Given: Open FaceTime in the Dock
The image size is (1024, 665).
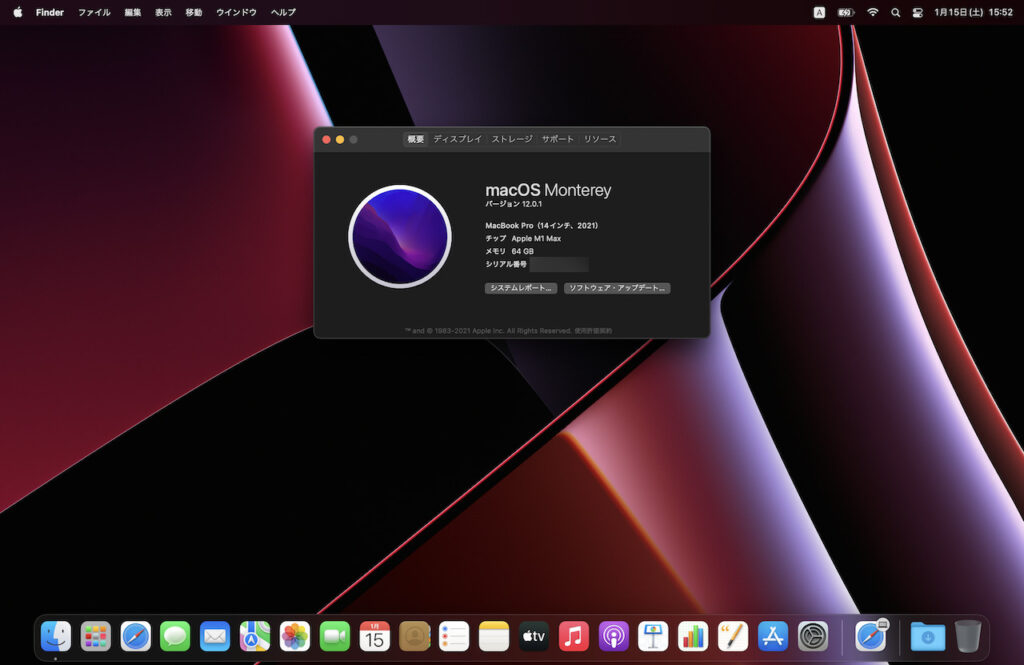Looking at the screenshot, I should click(x=334, y=636).
